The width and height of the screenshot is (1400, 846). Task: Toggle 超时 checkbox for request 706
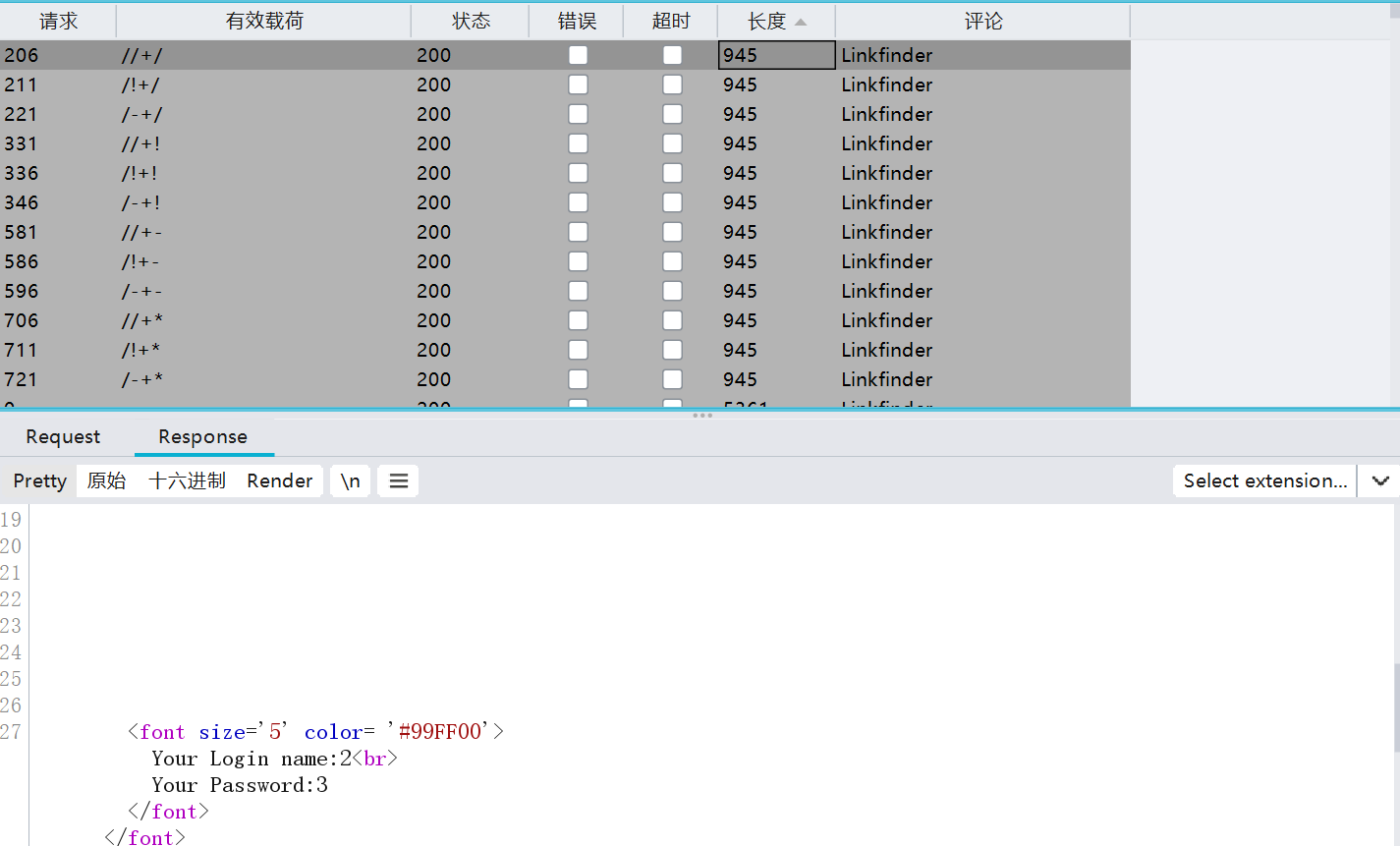click(672, 320)
